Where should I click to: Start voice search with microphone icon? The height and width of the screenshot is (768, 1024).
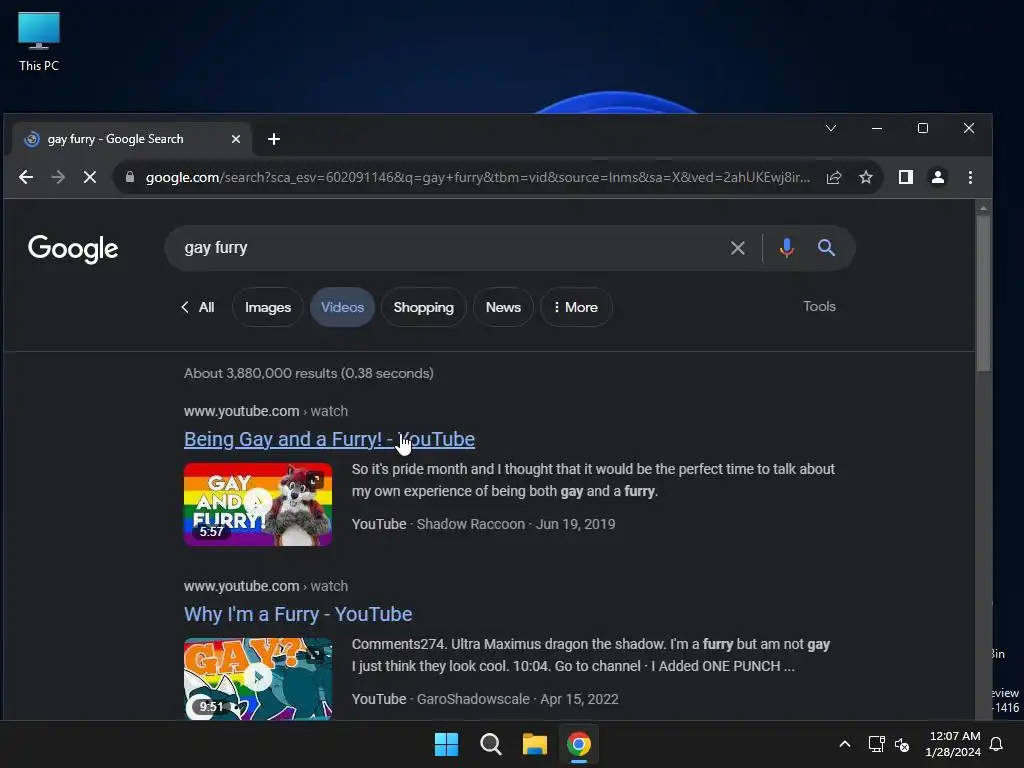point(787,248)
